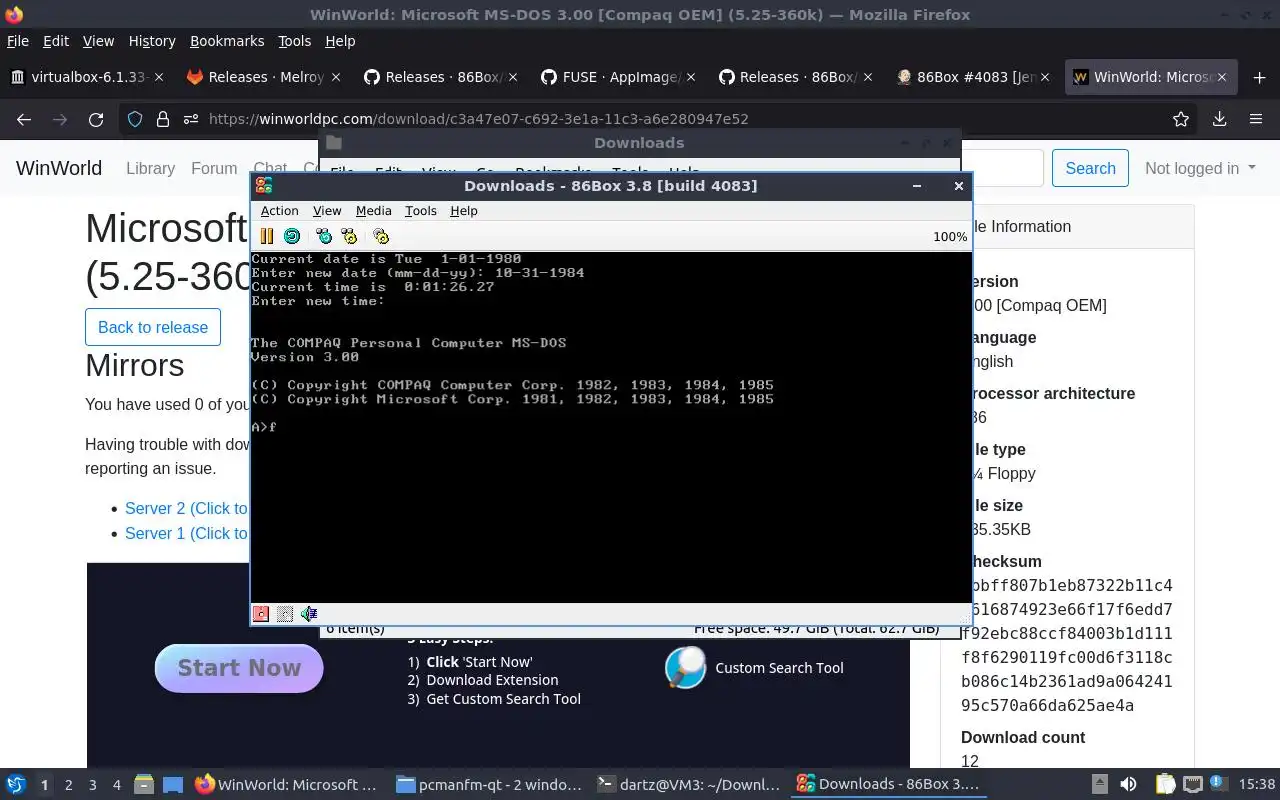Pause emulation in 86Box toolbar
Viewport: 1280px width, 800px height.
click(x=267, y=236)
